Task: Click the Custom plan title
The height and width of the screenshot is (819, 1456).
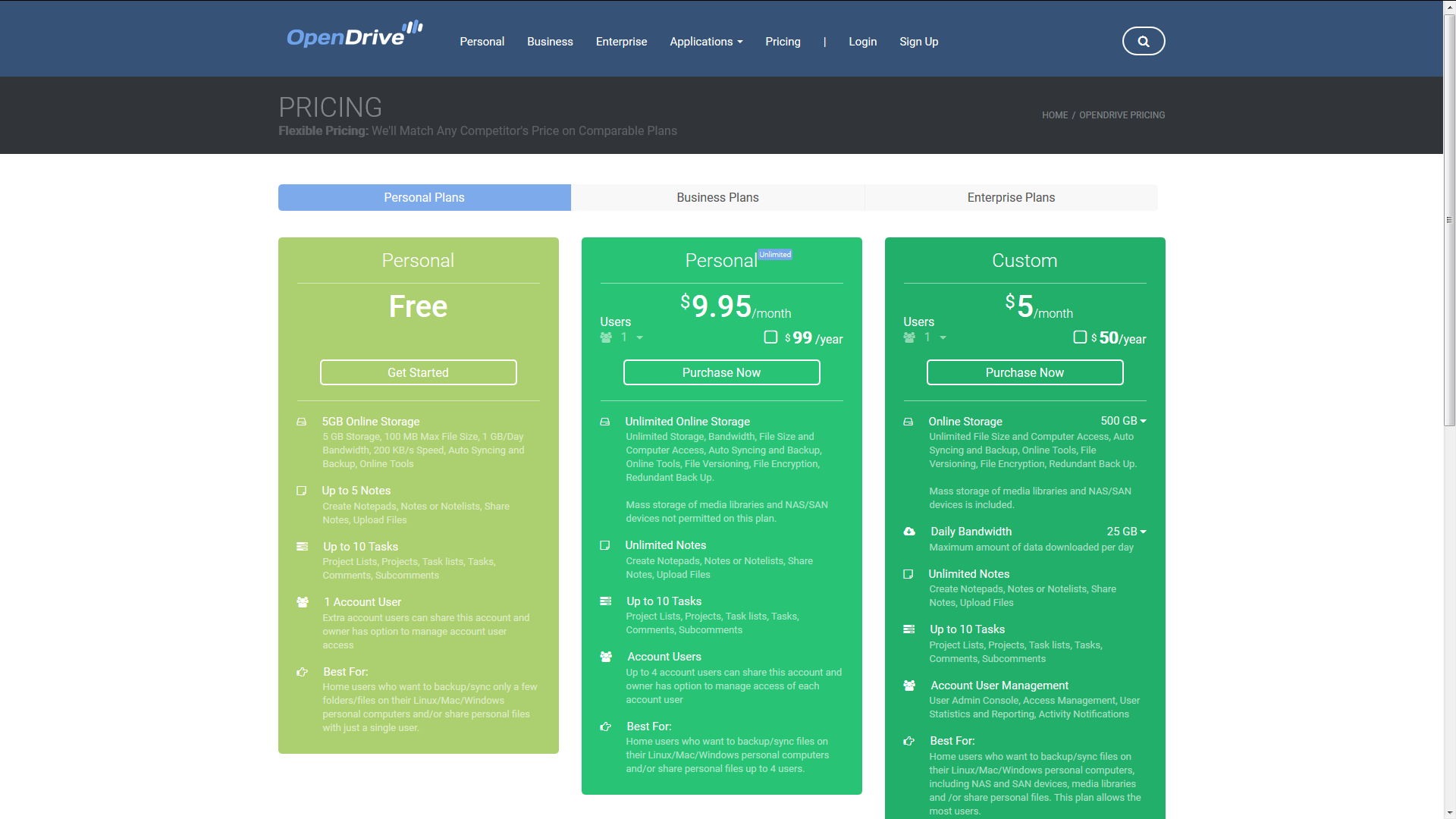Action: point(1025,260)
